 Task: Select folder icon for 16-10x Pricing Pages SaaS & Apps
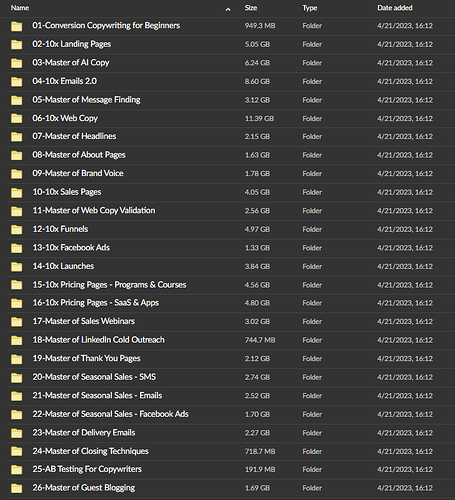pos(17,303)
